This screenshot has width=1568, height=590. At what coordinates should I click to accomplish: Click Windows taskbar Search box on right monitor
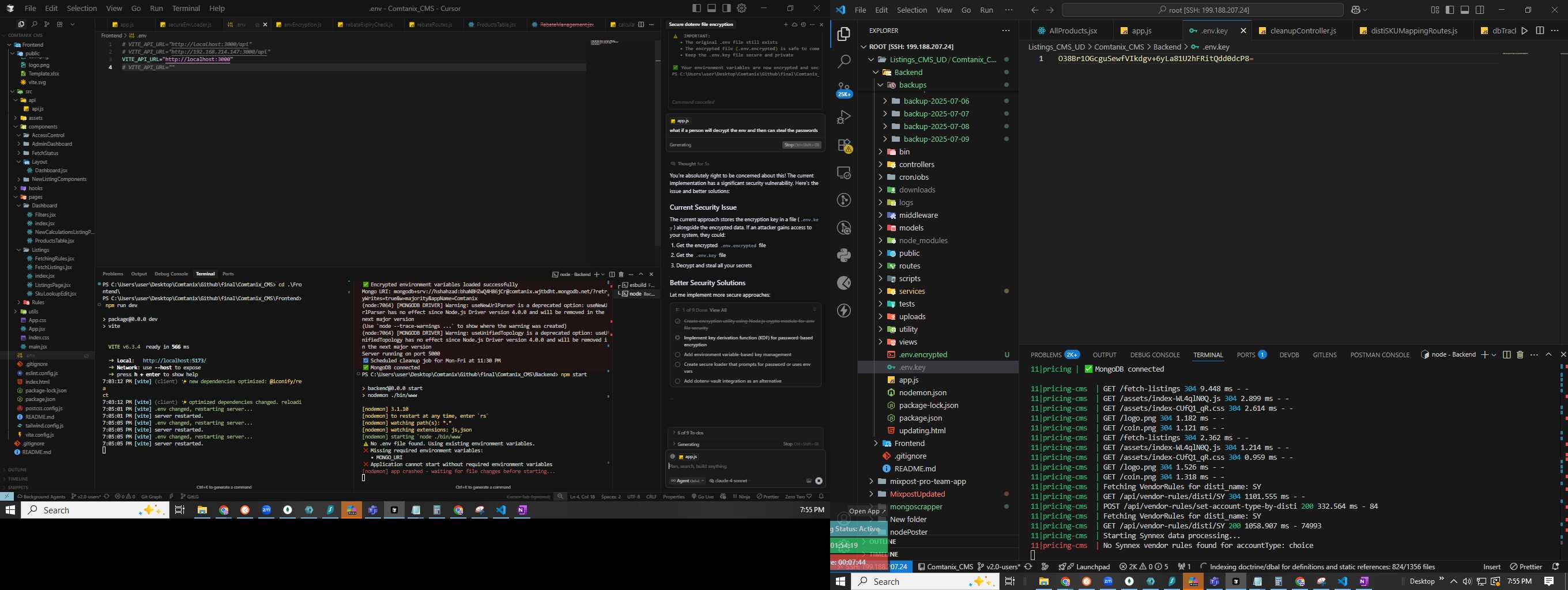(924, 581)
